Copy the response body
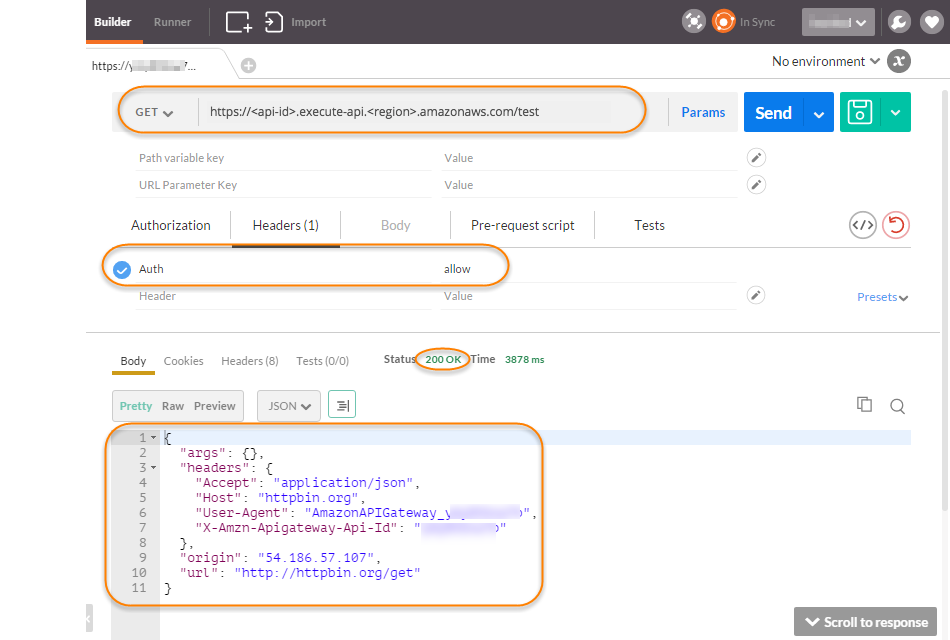Image resolution: width=950 pixels, height=640 pixels. pos(864,404)
